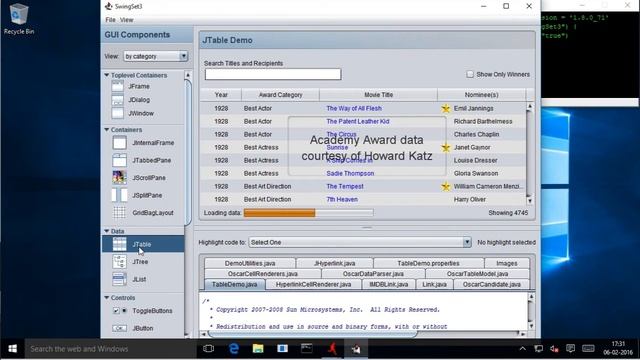Open File Explorer from the taskbar
The width and height of the screenshot is (640, 360).
[x=258, y=349]
